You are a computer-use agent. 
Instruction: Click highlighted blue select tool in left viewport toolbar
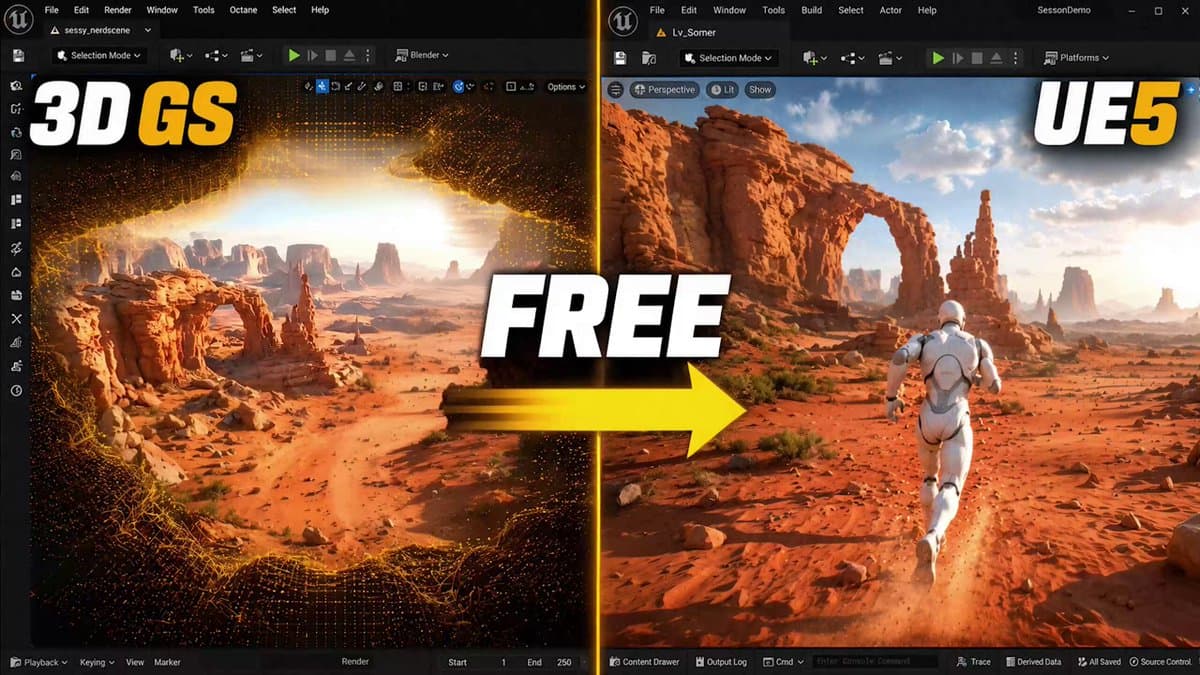(322, 87)
